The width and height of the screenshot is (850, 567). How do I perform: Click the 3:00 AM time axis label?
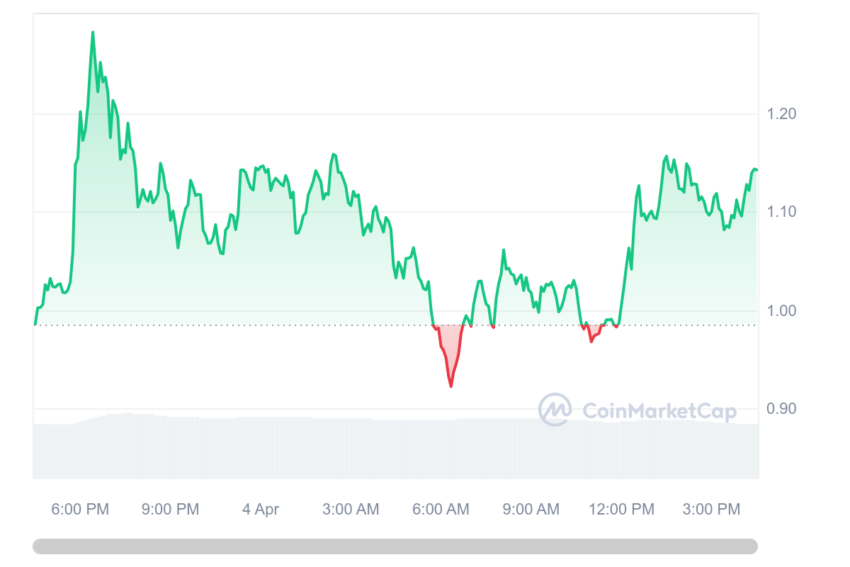coord(351,510)
